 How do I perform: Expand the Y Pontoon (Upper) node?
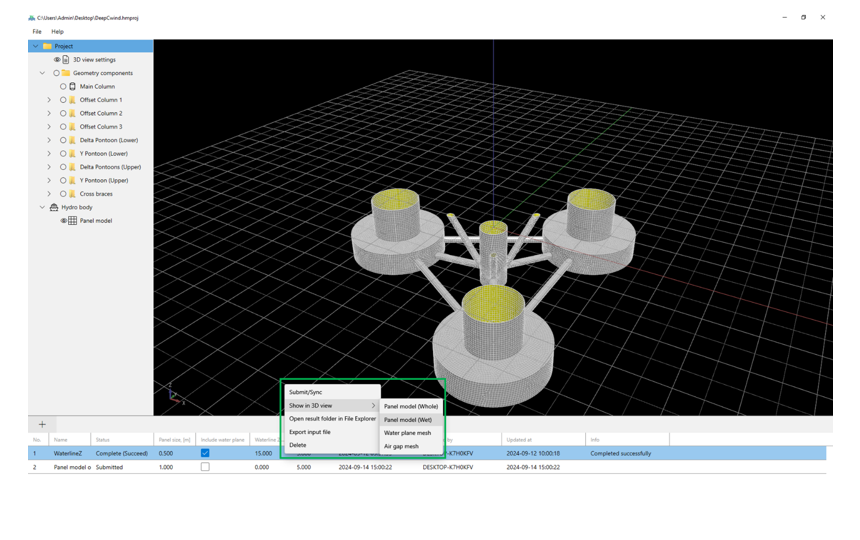(x=49, y=180)
